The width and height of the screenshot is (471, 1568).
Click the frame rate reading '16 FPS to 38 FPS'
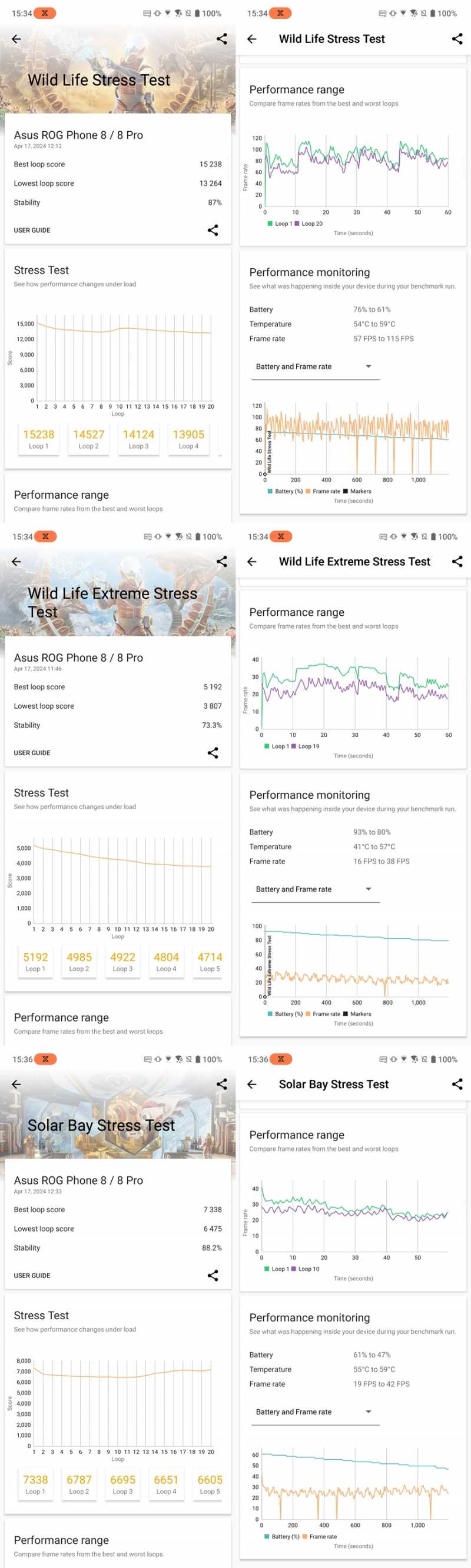tap(382, 861)
